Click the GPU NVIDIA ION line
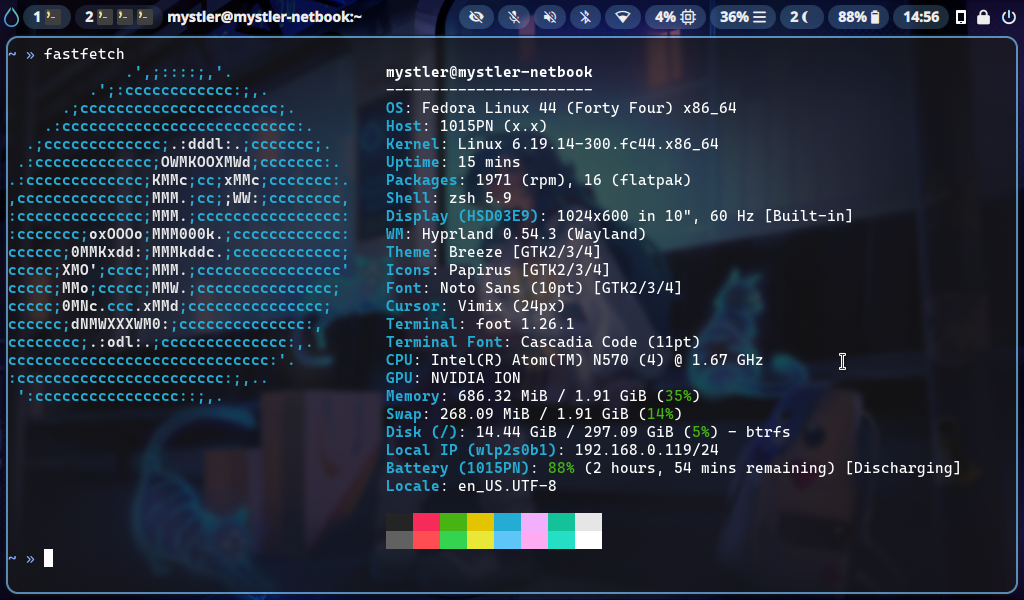Screen dimensions: 1024x600 pos(453,378)
